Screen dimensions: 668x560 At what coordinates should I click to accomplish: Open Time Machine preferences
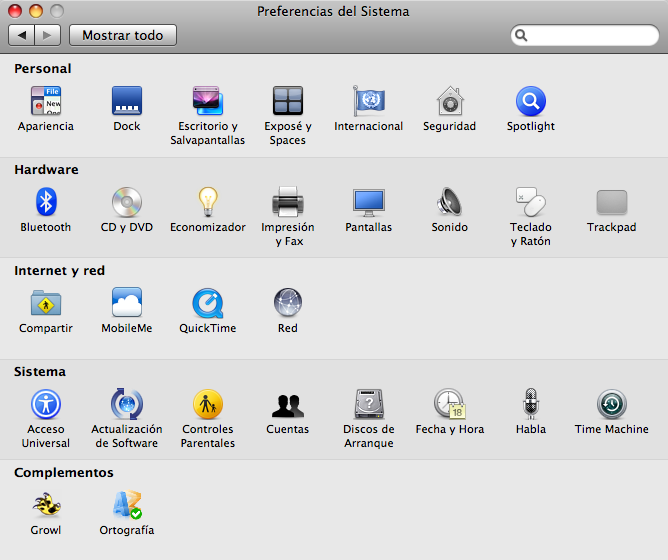pos(611,405)
